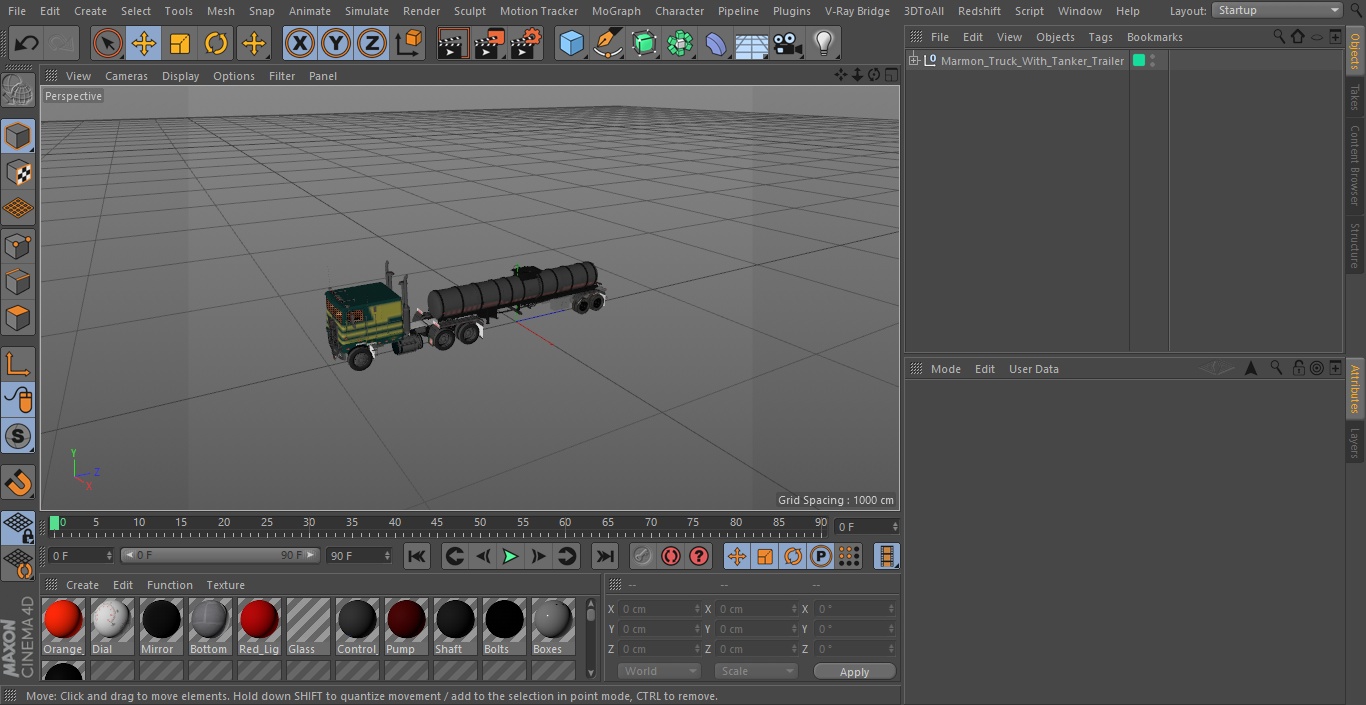1366x705 pixels.
Task: Add a Cube primitive object
Action: (571, 43)
